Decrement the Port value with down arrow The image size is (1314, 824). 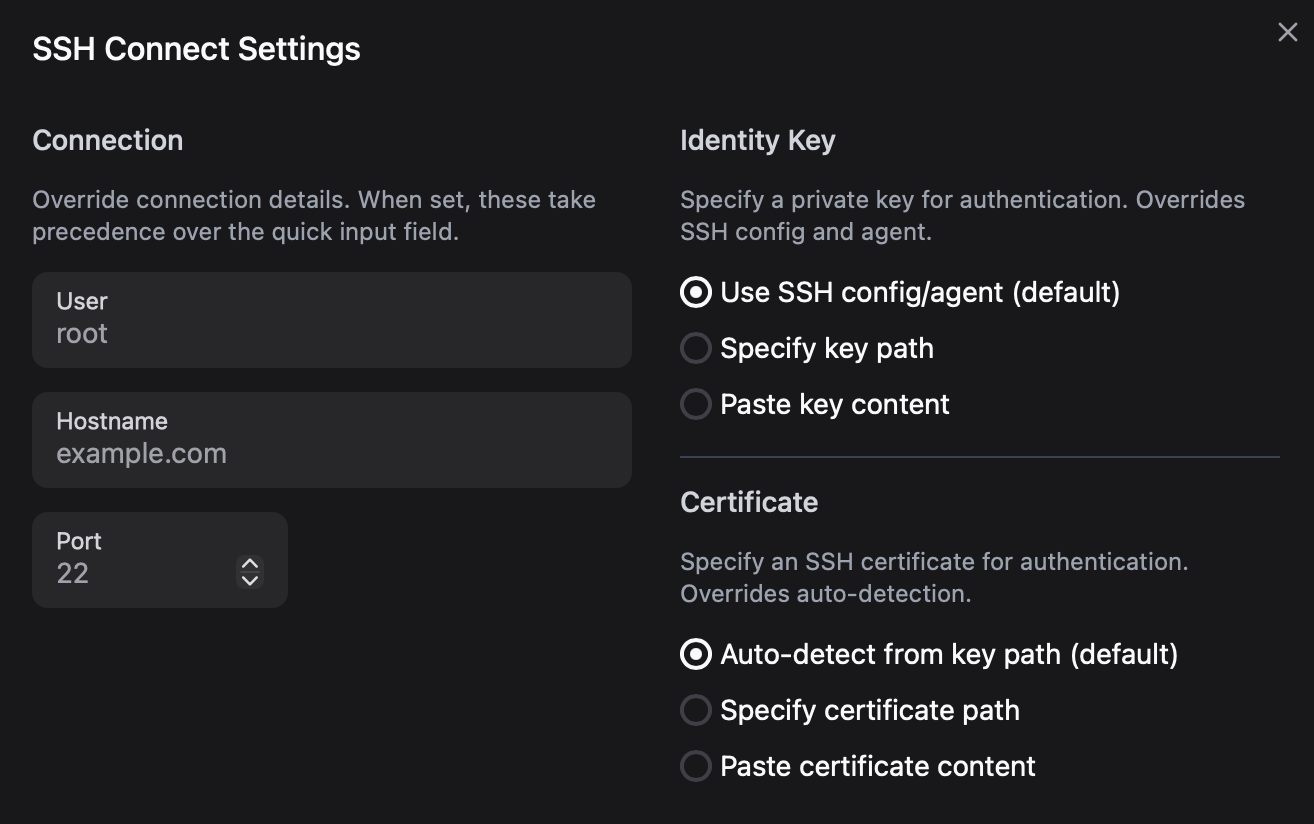point(250,580)
